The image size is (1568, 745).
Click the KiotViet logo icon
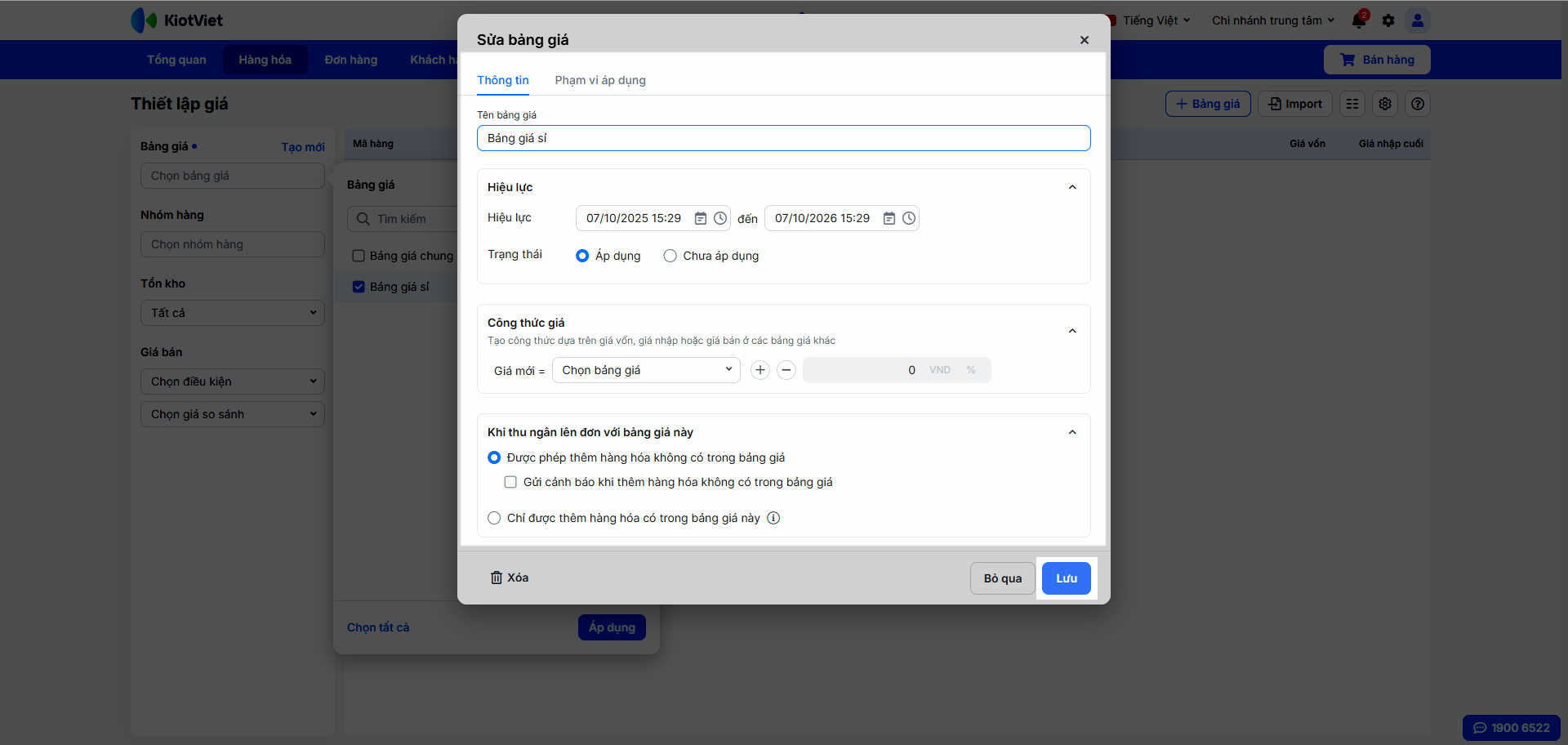click(x=144, y=20)
